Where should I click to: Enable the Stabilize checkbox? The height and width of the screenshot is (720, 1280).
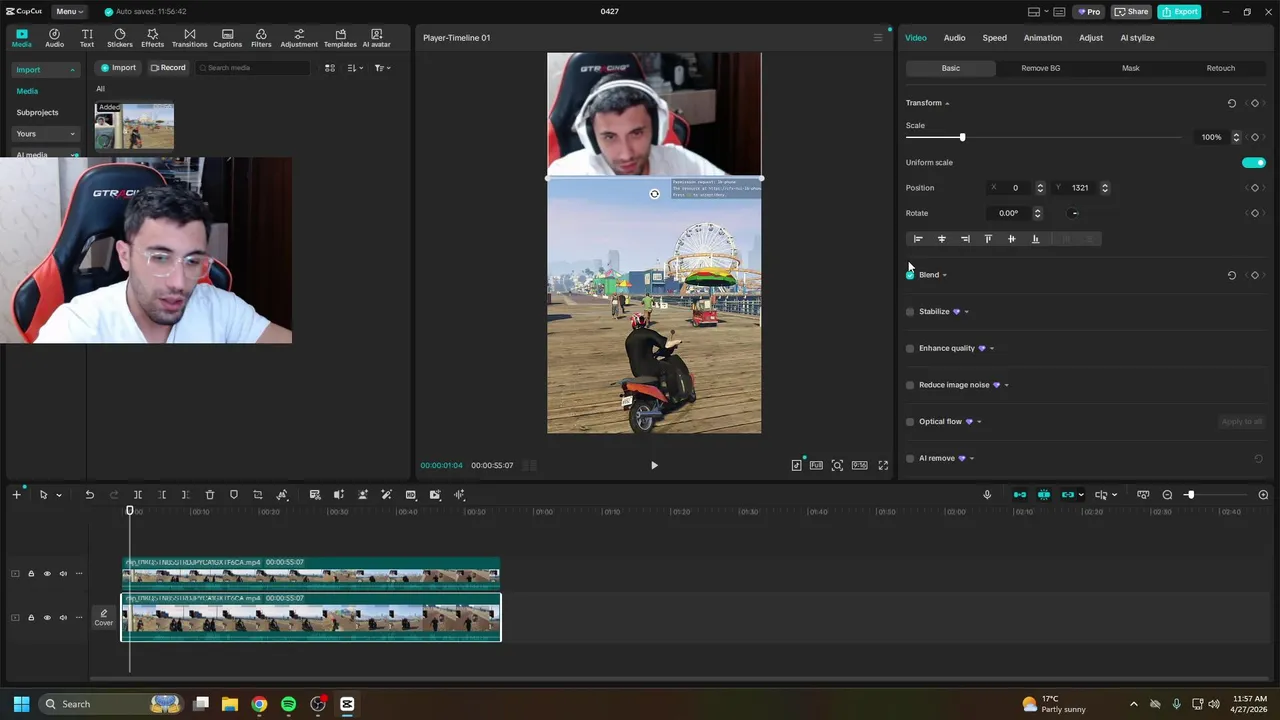click(910, 312)
